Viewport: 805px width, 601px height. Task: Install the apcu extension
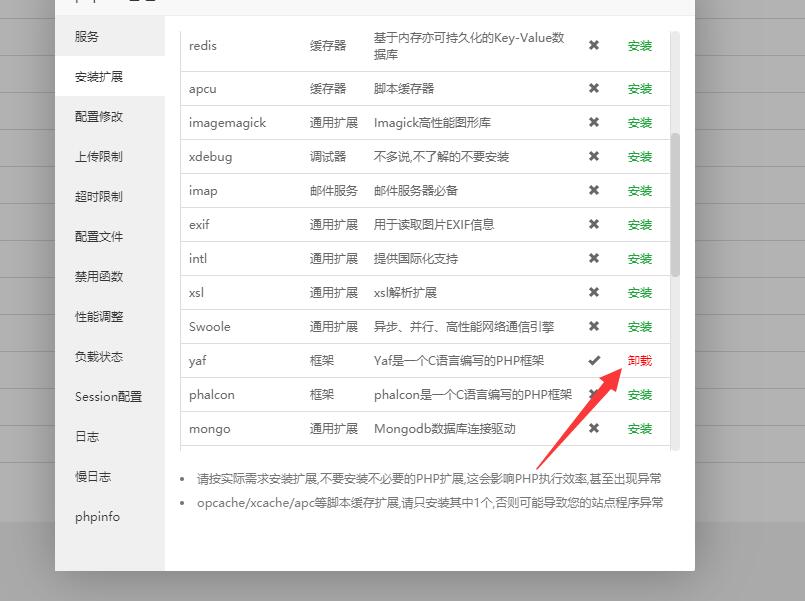pos(640,89)
